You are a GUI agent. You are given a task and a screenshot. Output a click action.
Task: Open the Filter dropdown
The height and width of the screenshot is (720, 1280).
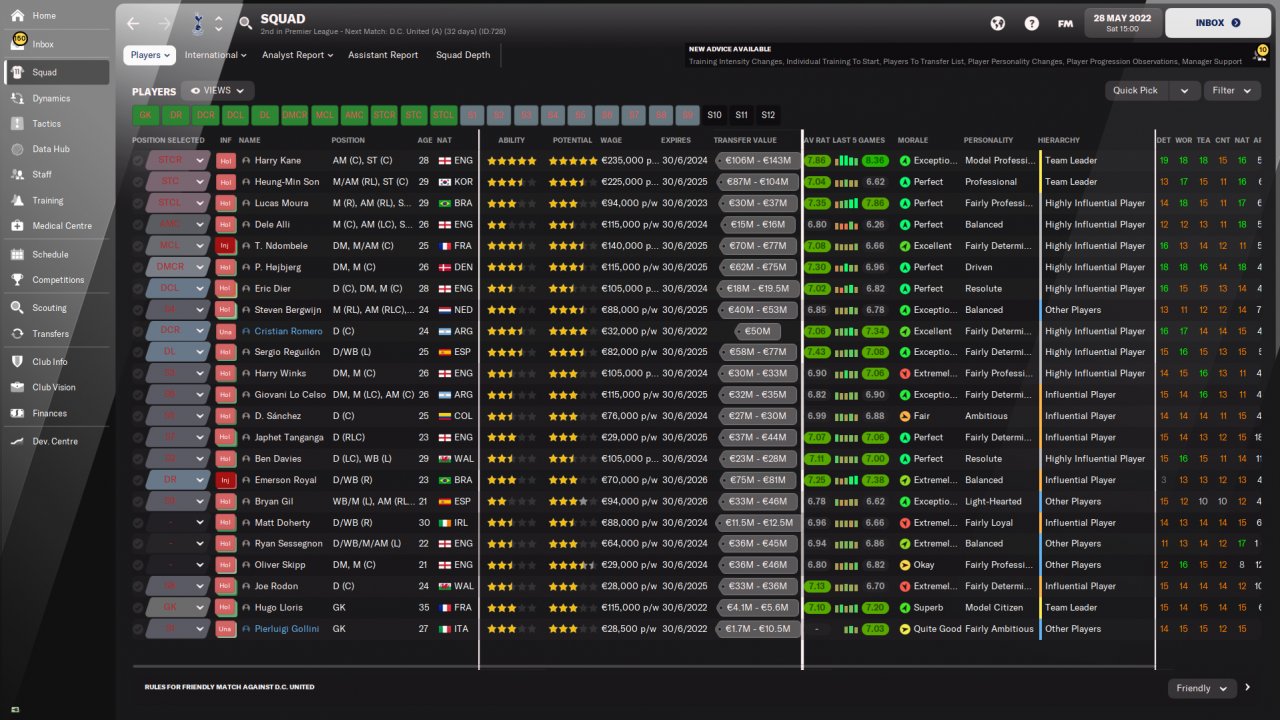click(x=1231, y=91)
